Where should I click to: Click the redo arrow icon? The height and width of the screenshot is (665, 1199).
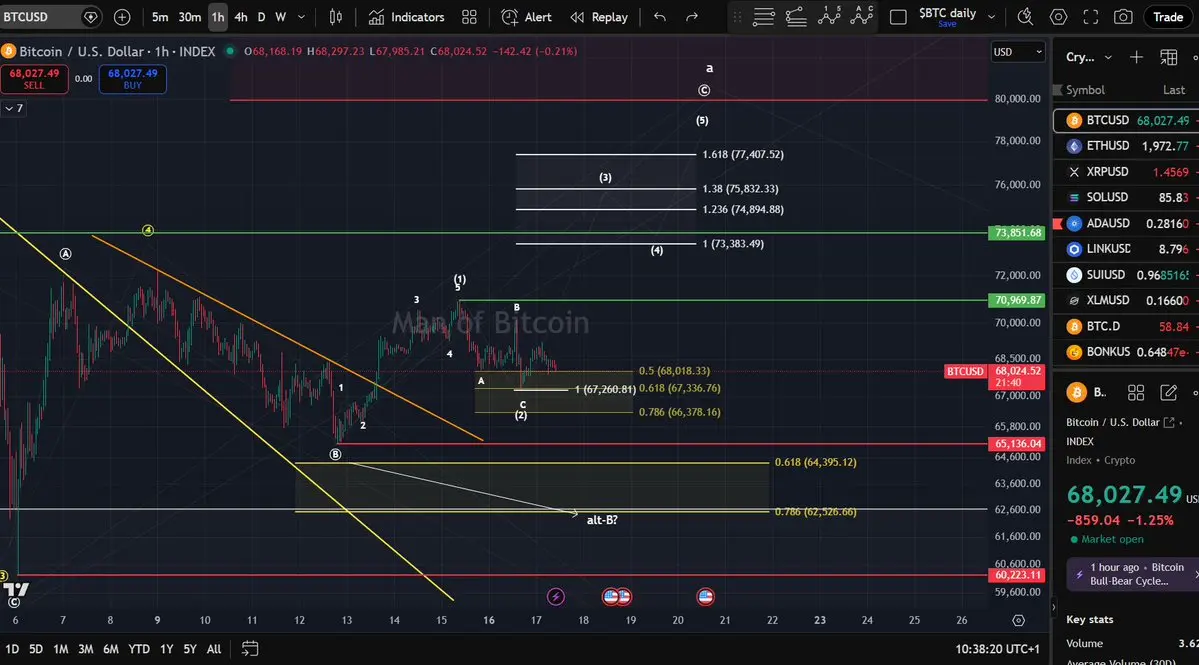[x=692, y=17]
